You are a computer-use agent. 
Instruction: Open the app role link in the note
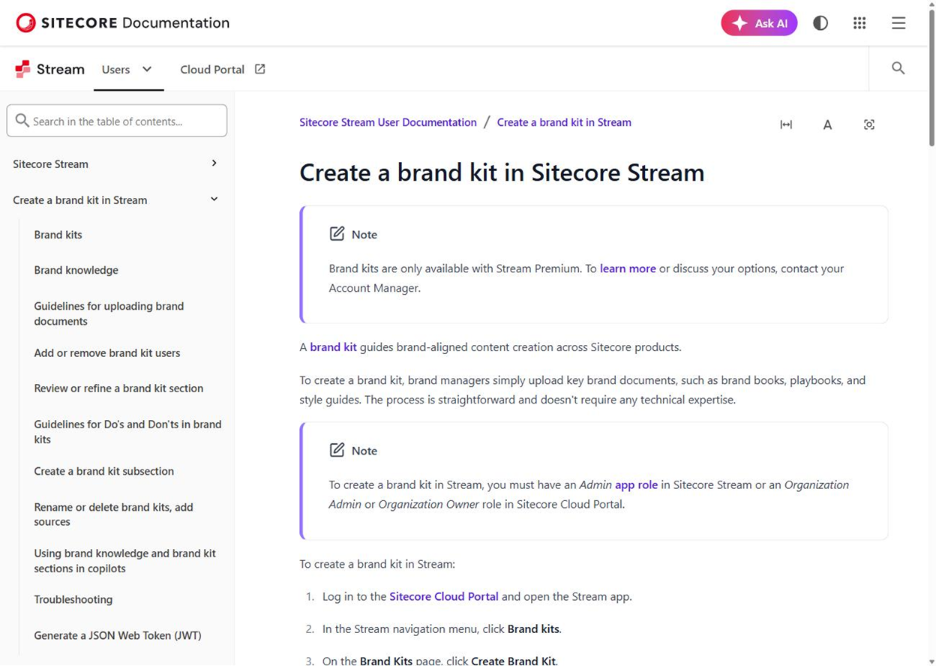[x=636, y=485]
